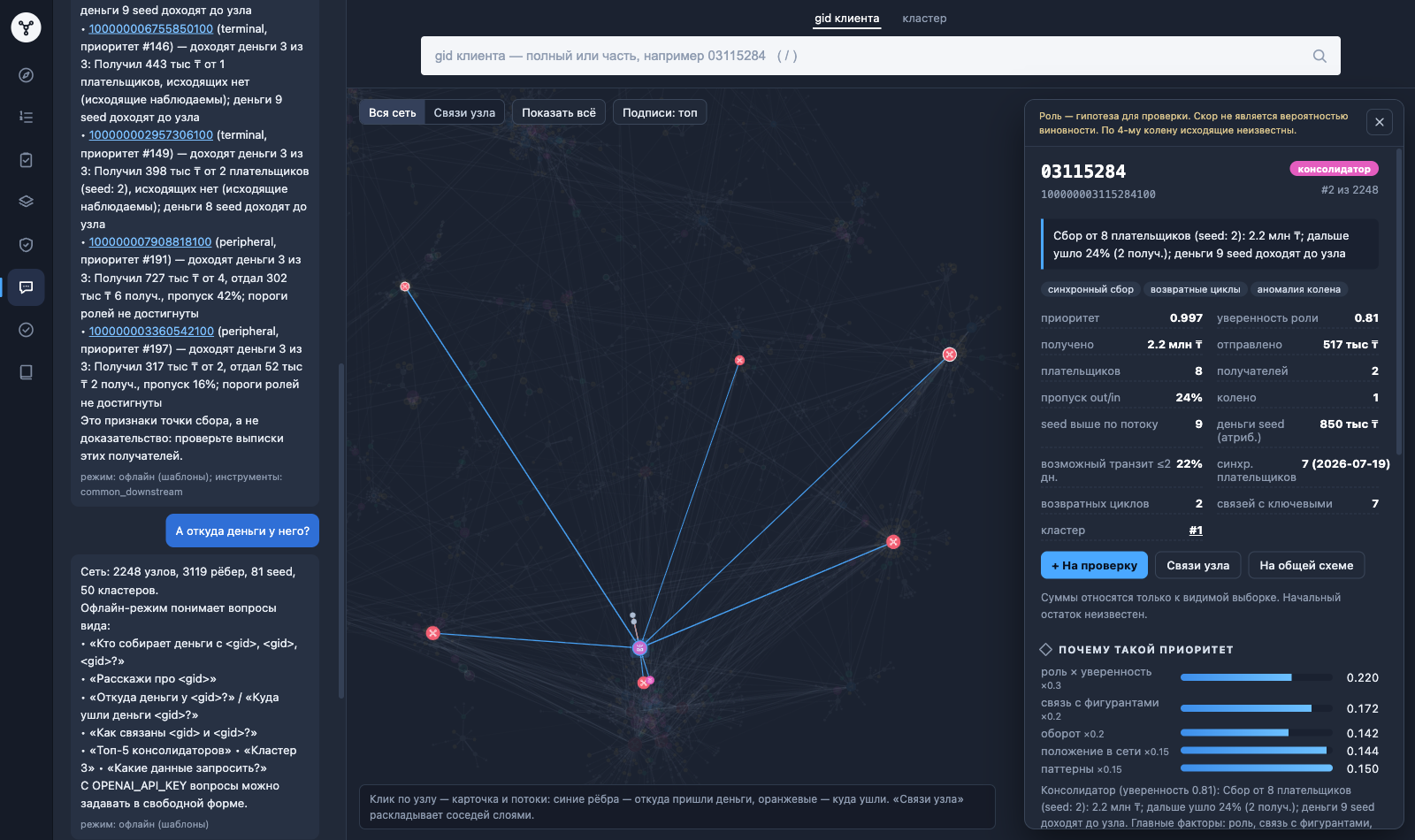
Task: Click 'Связи узла' button in detail card
Action: (x=1197, y=565)
